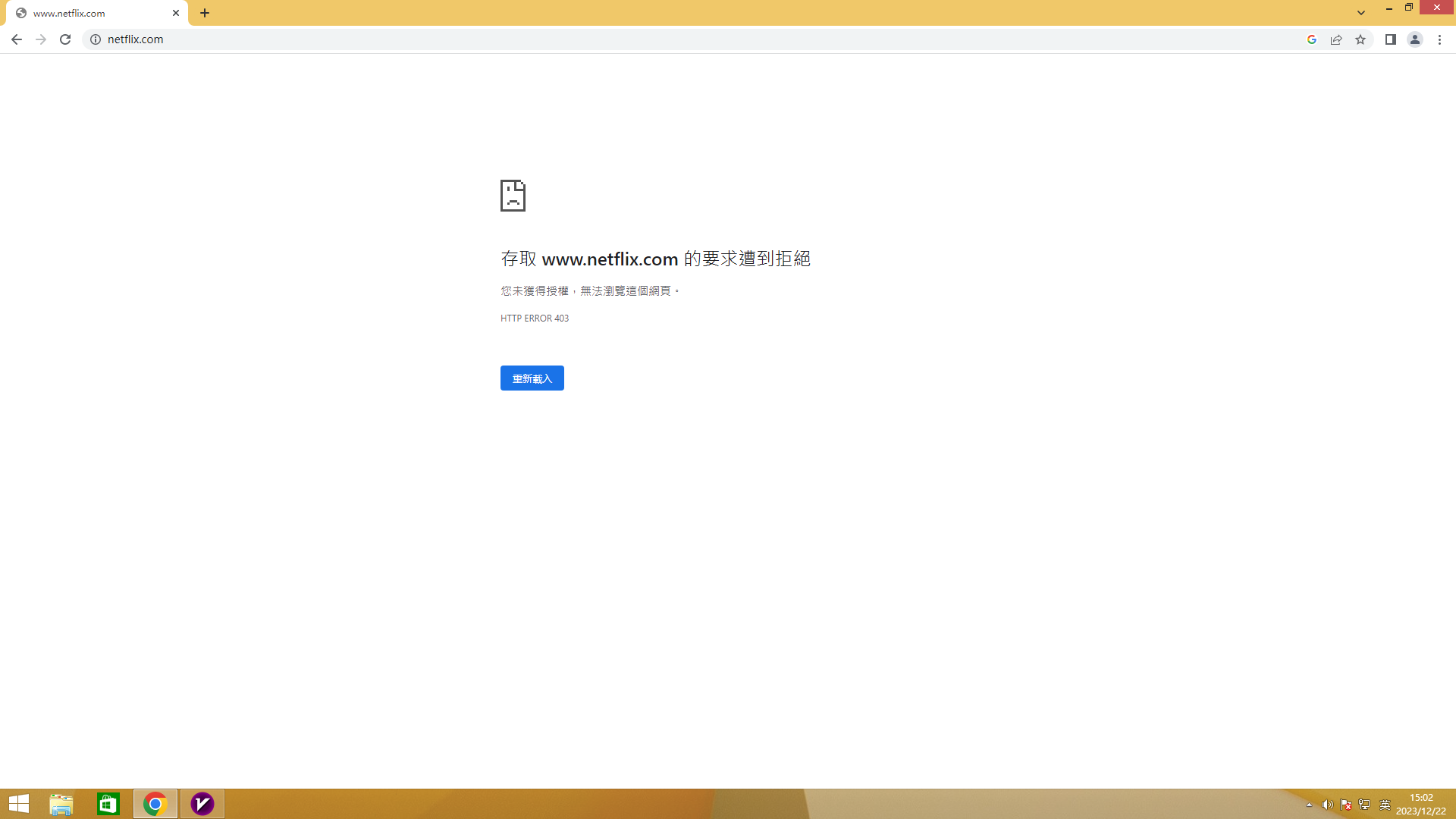1456x819 pixels.
Task: Open the browser side panel icon
Action: (1391, 39)
